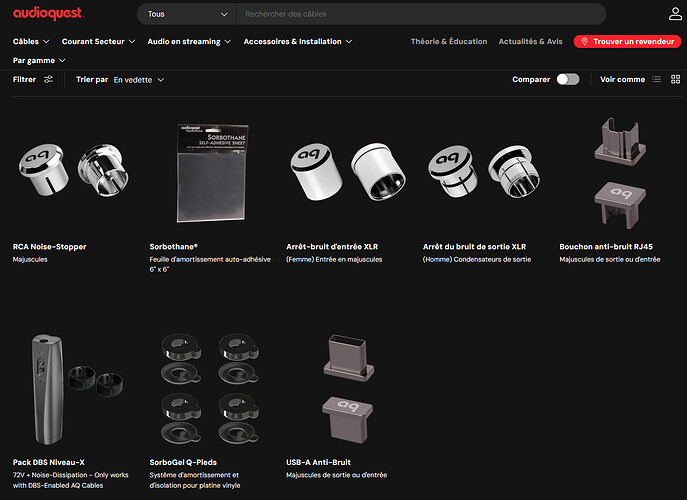Click RCA Noise-Stopper title link
The image size is (687, 500).
click(x=50, y=247)
